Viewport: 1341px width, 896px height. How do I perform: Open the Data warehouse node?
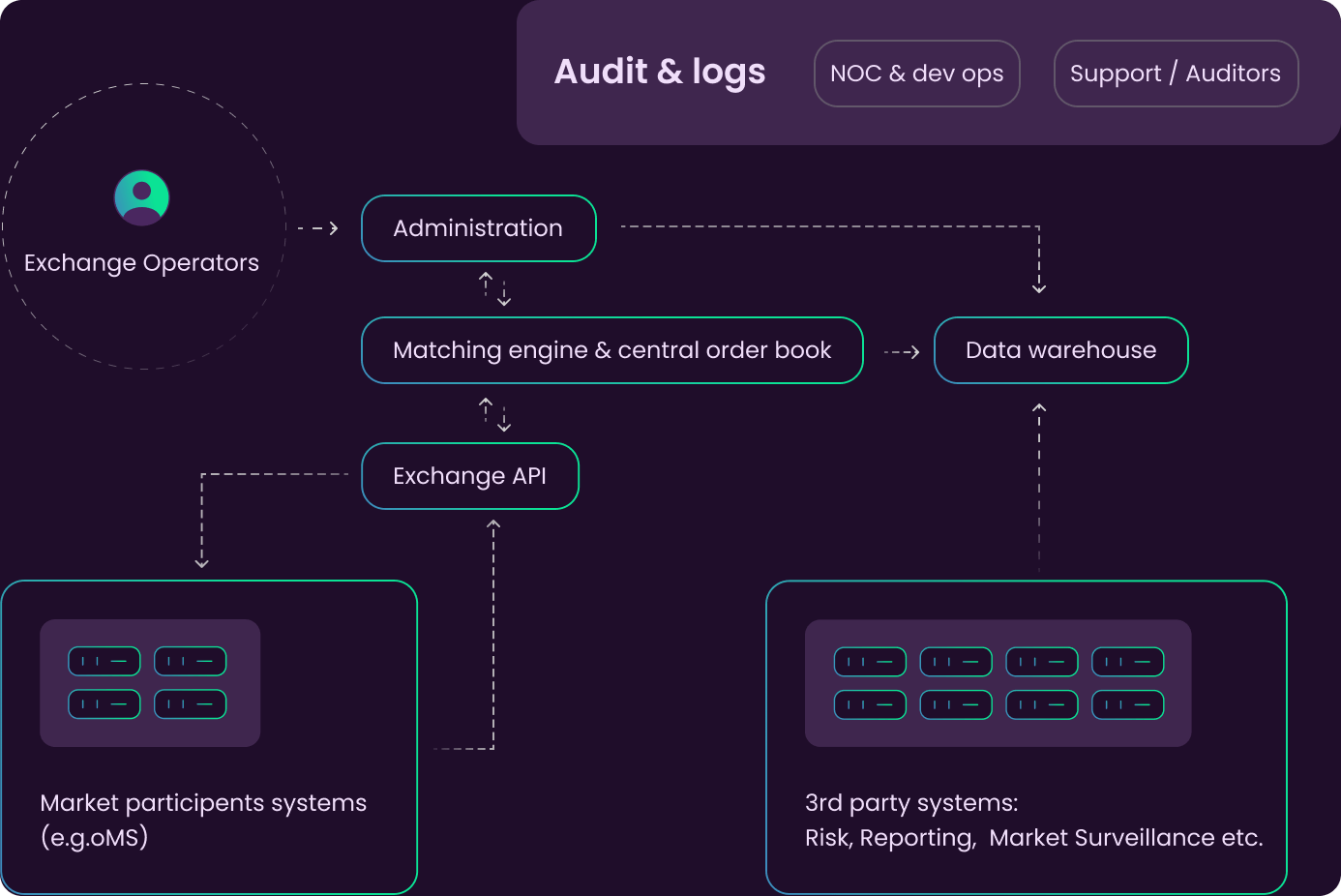tap(1060, 350)
